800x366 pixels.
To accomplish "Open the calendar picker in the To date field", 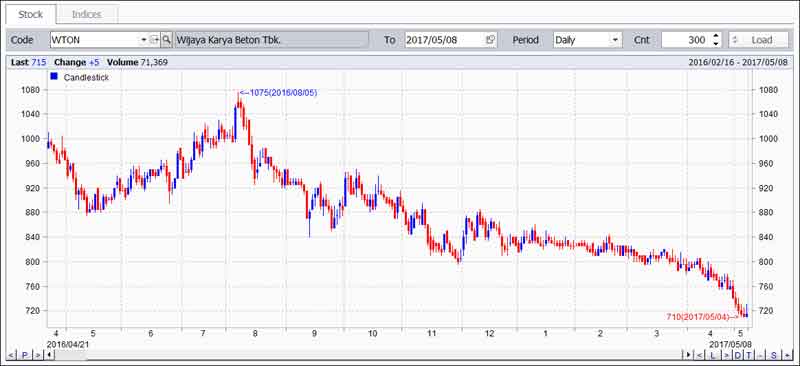I will (490, 39).
